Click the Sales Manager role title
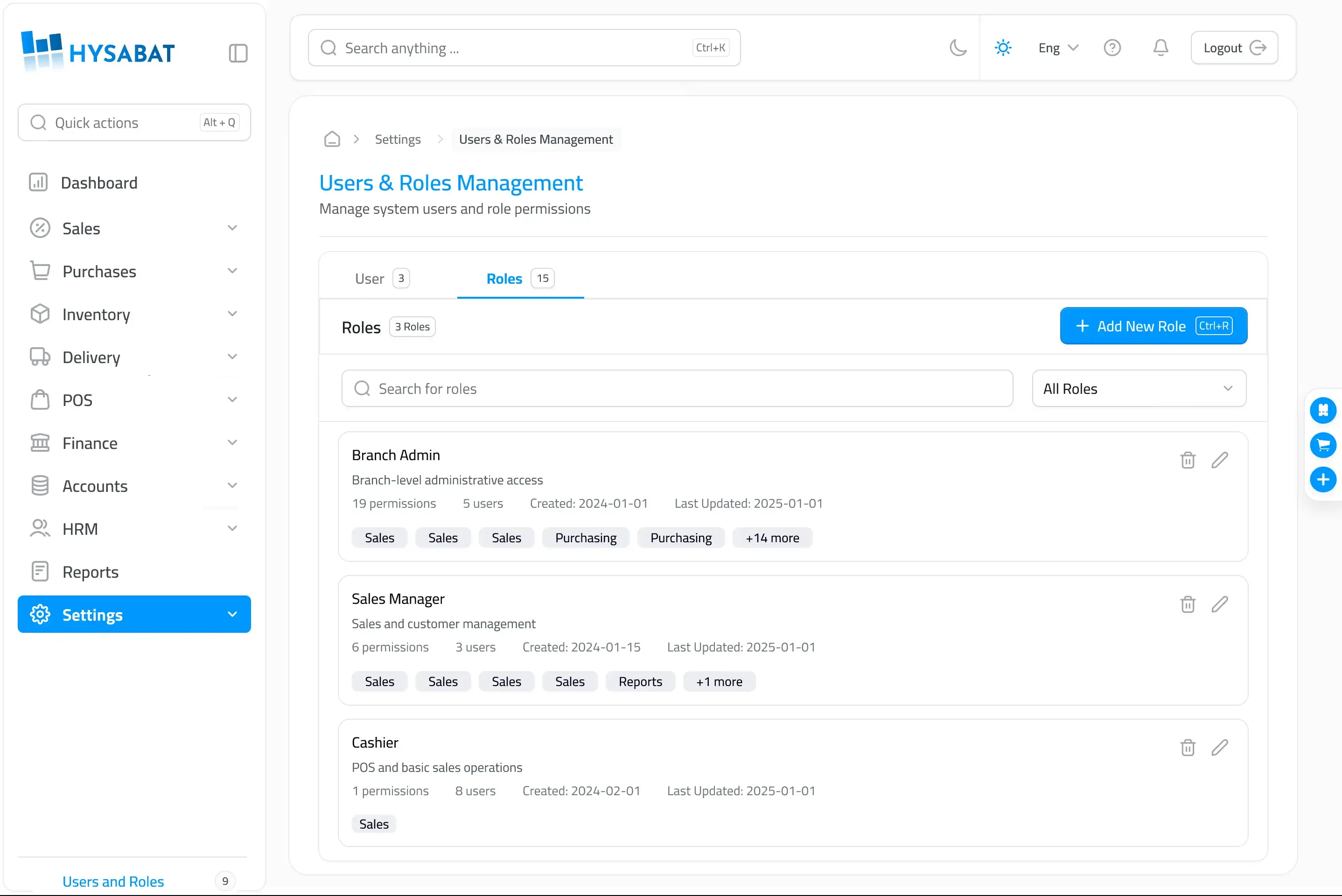Image resolution: width=1342 pixels, height=896 pixels. 398,599
